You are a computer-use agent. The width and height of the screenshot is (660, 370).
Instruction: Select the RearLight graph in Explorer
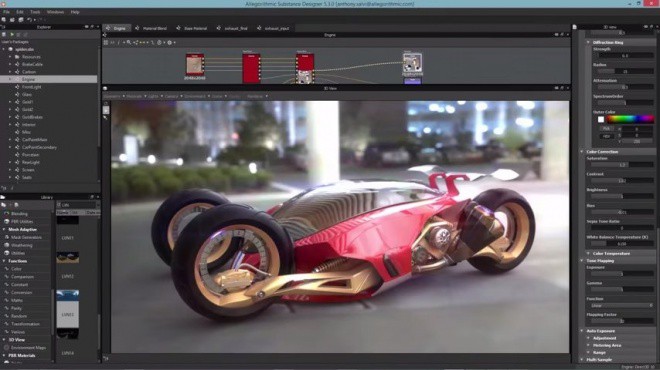[31, 162]
